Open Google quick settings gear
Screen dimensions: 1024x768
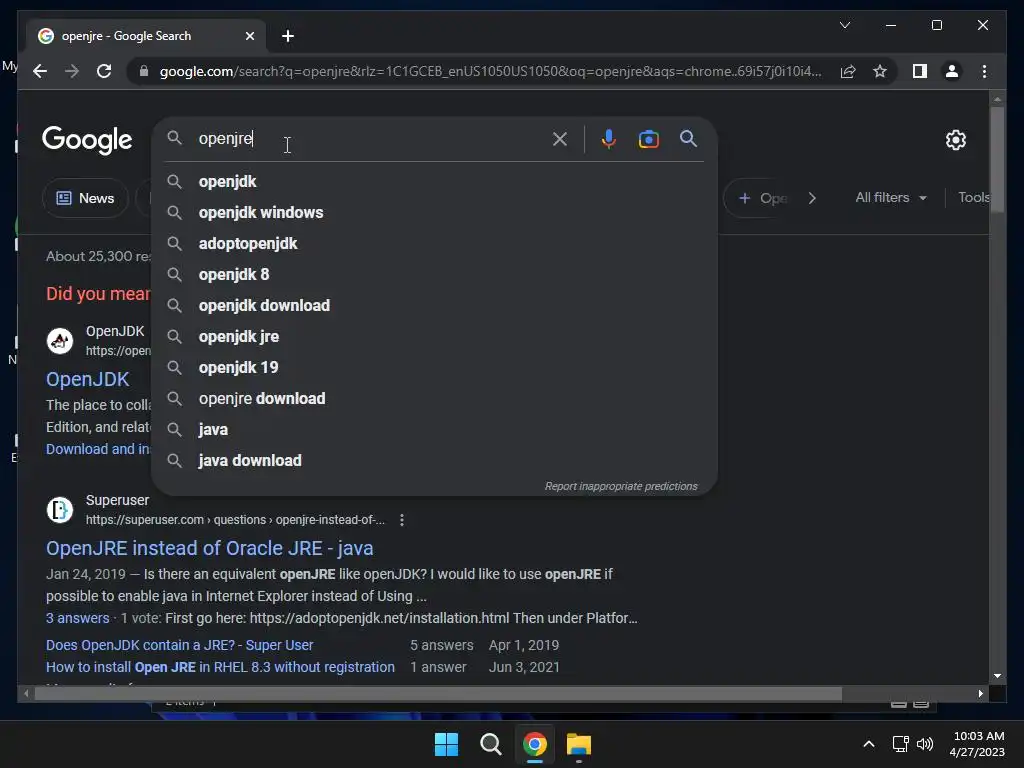coord(955,140)
